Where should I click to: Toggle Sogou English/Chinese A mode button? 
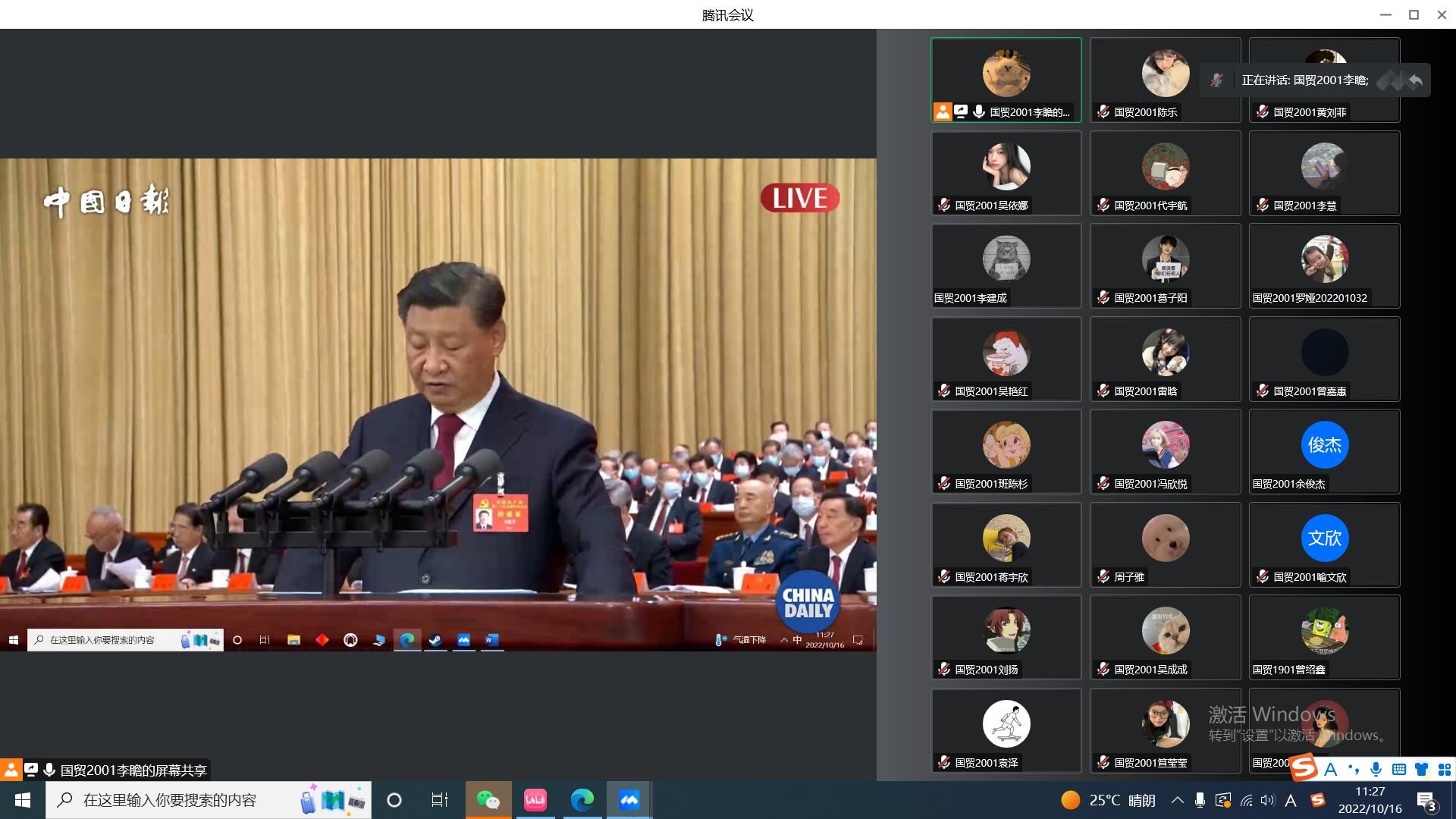[1330, 770]
